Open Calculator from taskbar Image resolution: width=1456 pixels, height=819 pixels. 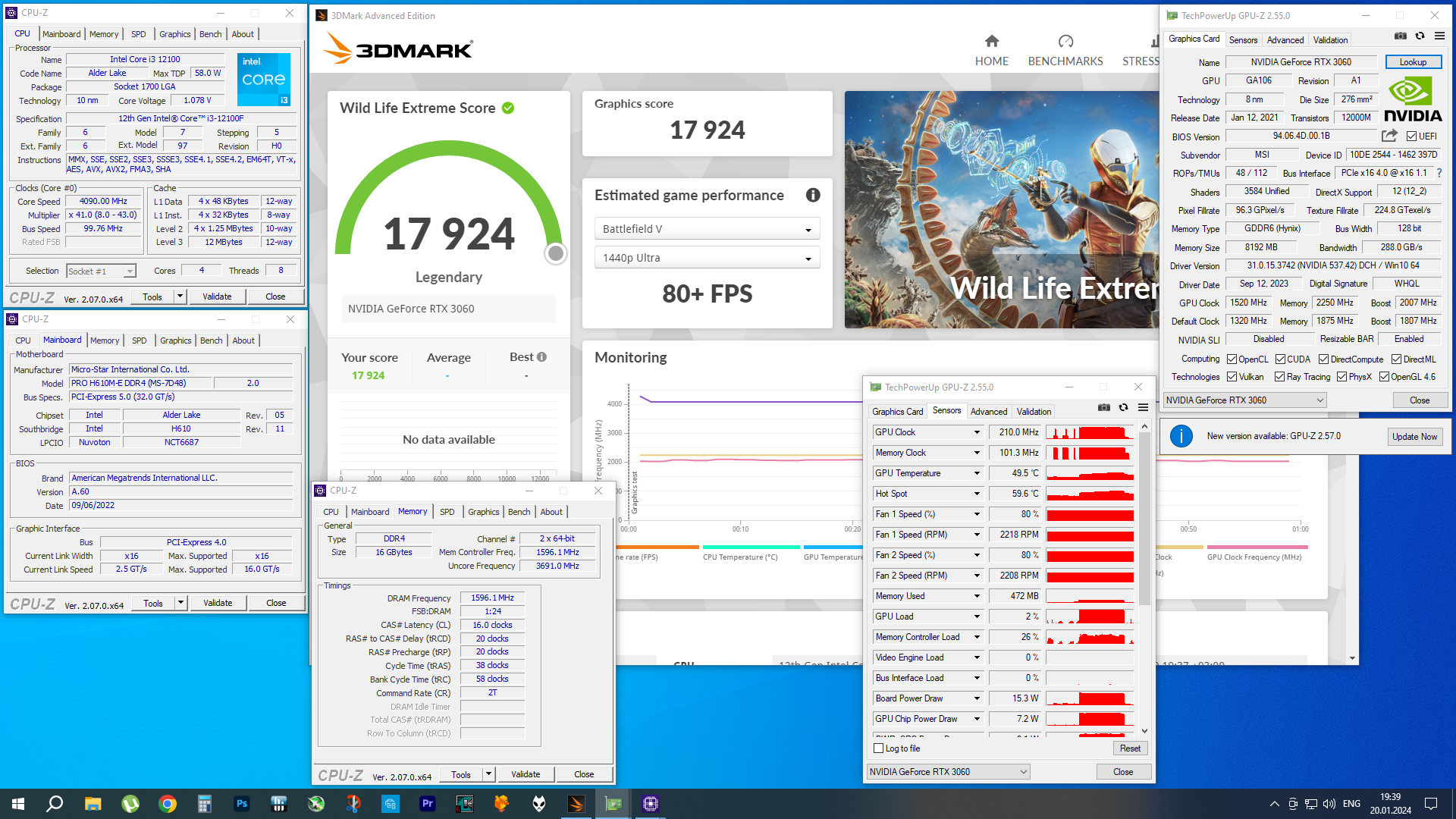tap(205, 804)
